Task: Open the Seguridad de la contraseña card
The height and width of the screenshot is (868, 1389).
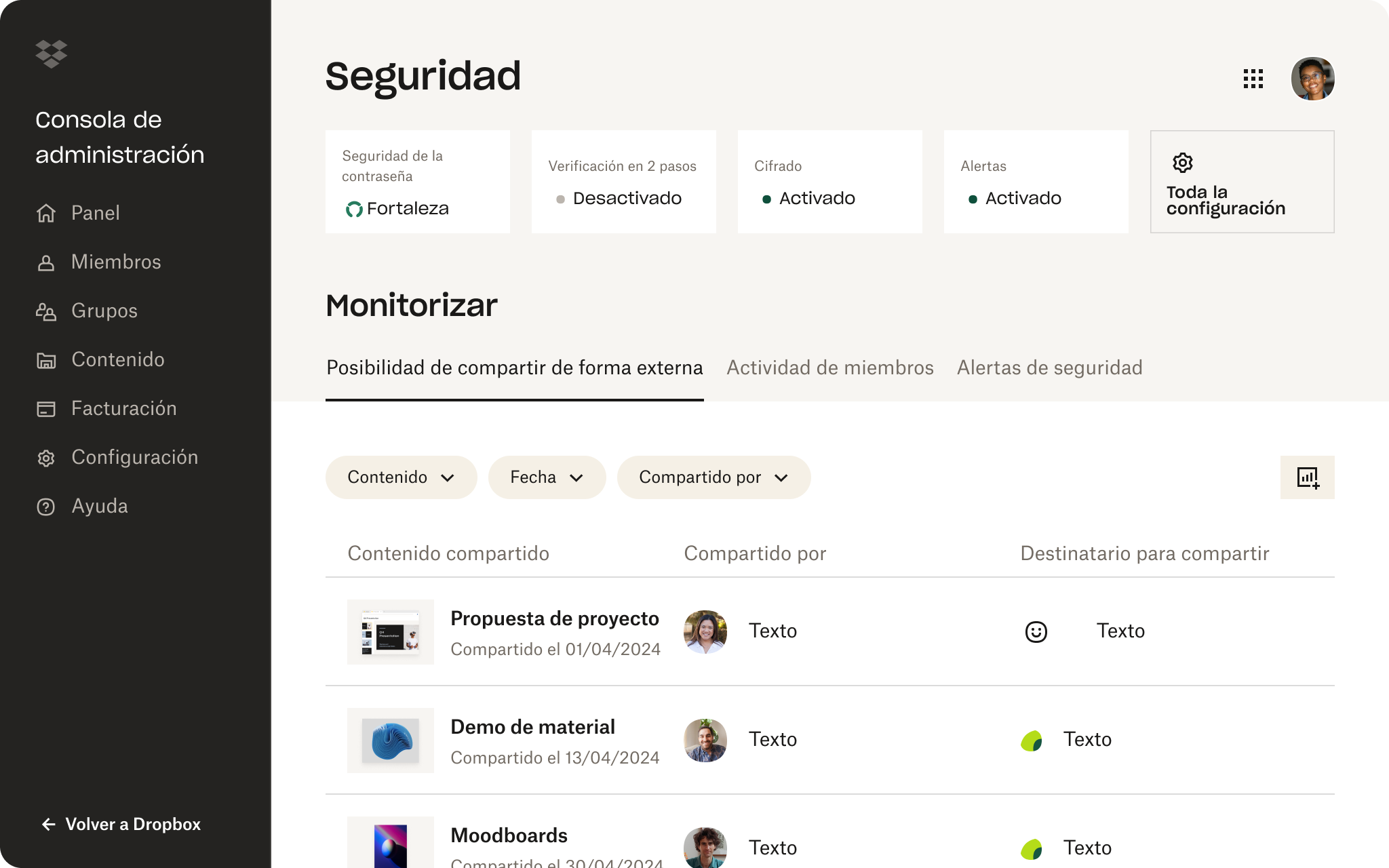Action: (418, 182)
